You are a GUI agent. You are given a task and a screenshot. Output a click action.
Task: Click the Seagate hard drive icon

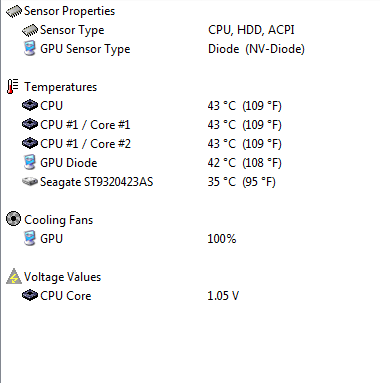point(30,182)
